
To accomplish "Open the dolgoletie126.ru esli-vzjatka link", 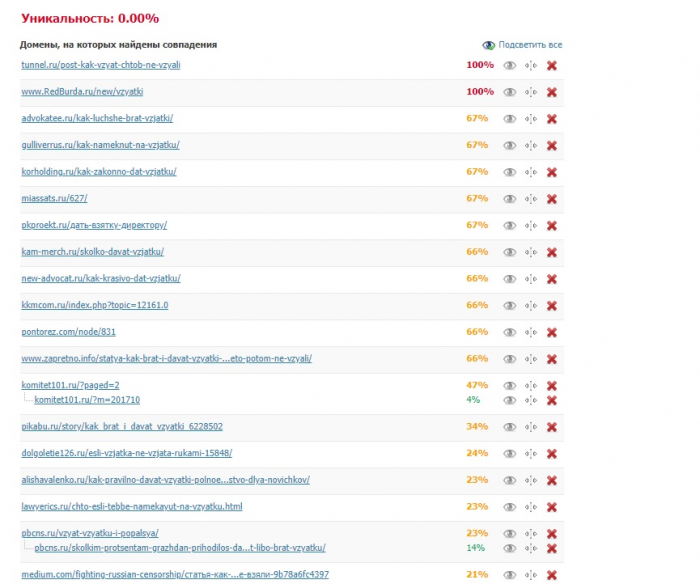I will tap(127, 453).
